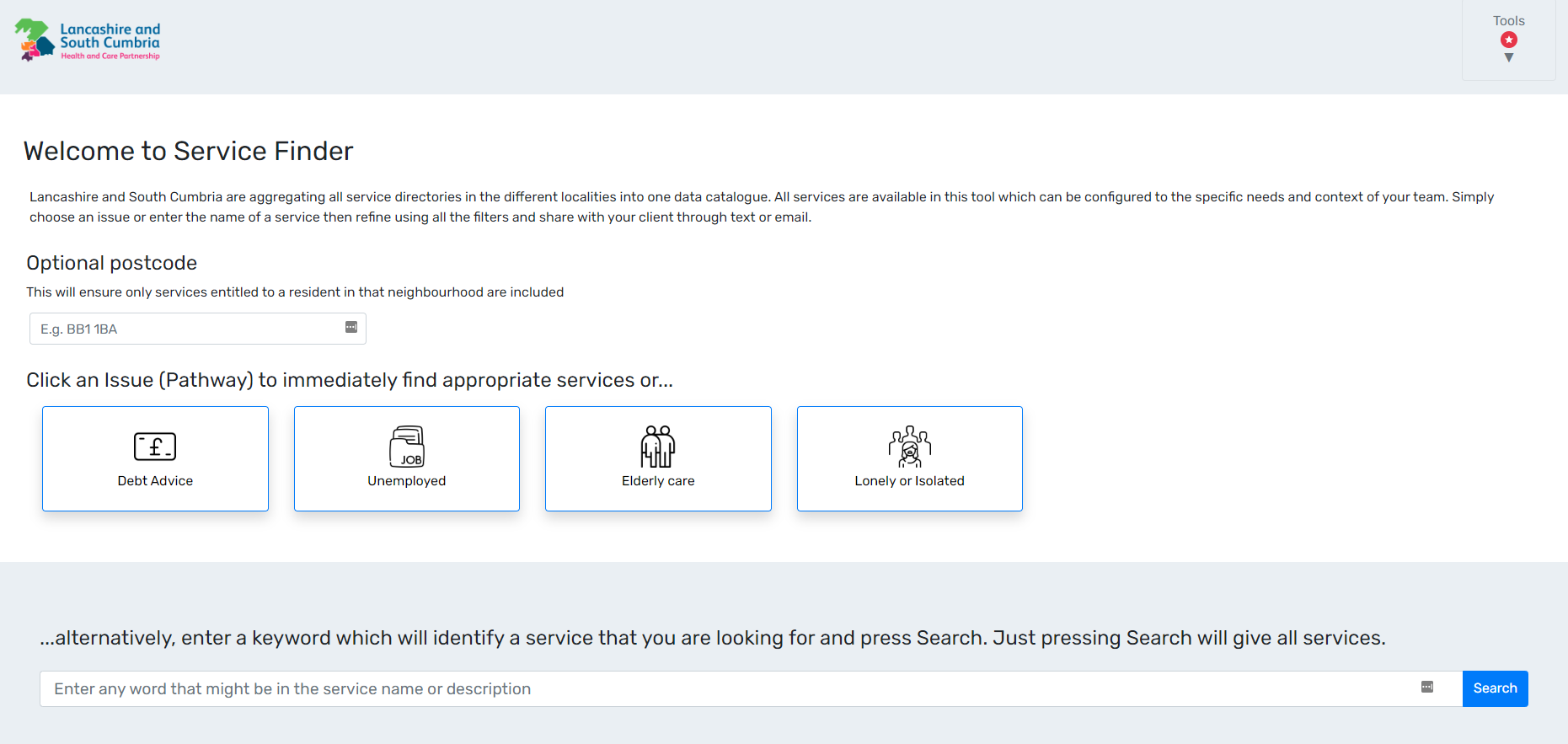Pick the Lonely or Isolated pathway label
This screenshot has width=1568, height=744.
tap(909, 481)
